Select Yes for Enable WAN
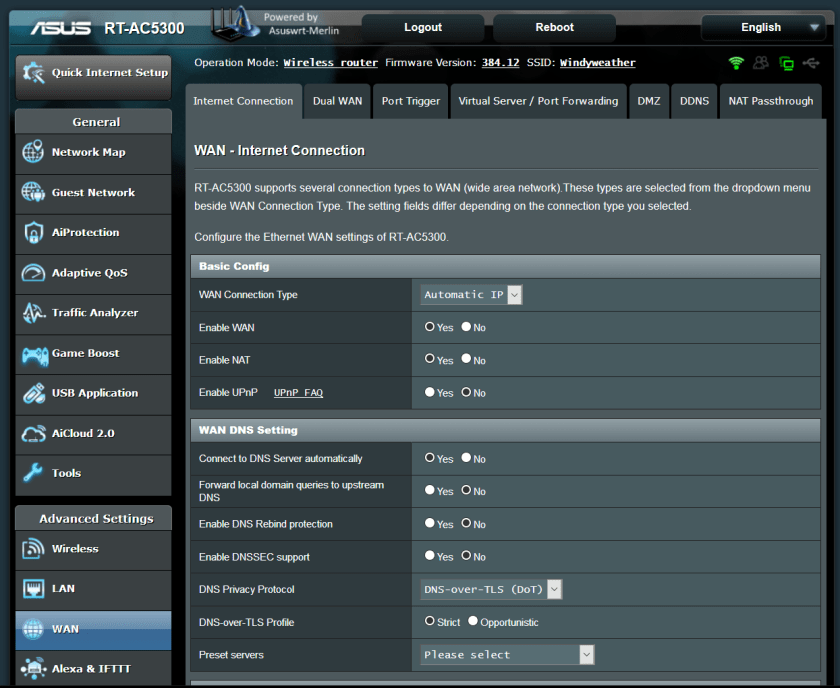The width and height of the screenshot is (840, 688). point(430,327)
